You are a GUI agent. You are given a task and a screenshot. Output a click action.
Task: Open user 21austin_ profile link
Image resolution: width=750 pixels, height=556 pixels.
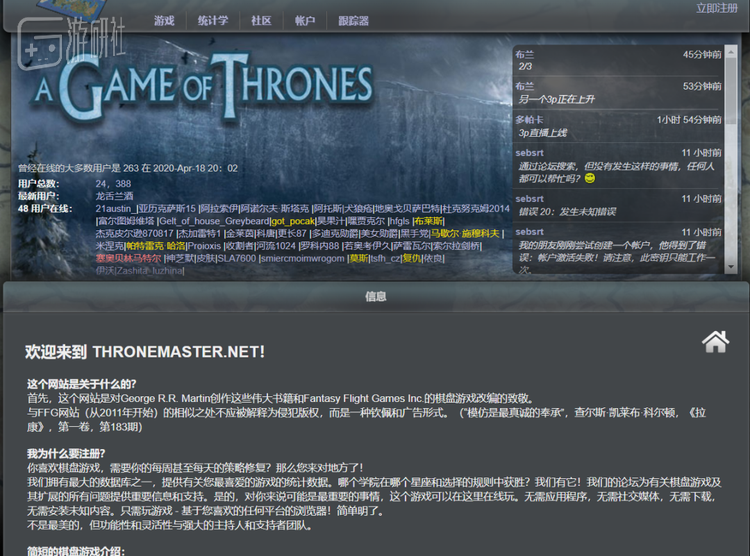click(116, 209)
